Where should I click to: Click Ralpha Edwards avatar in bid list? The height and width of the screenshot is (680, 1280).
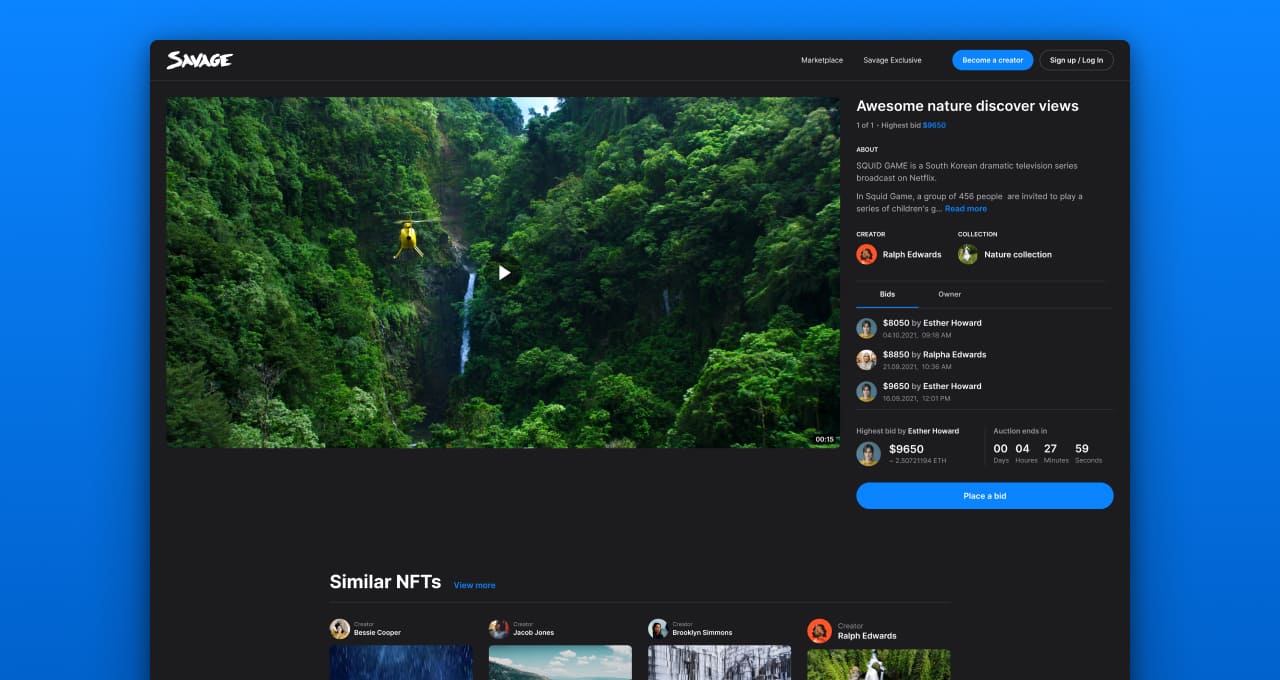(866, 359)
